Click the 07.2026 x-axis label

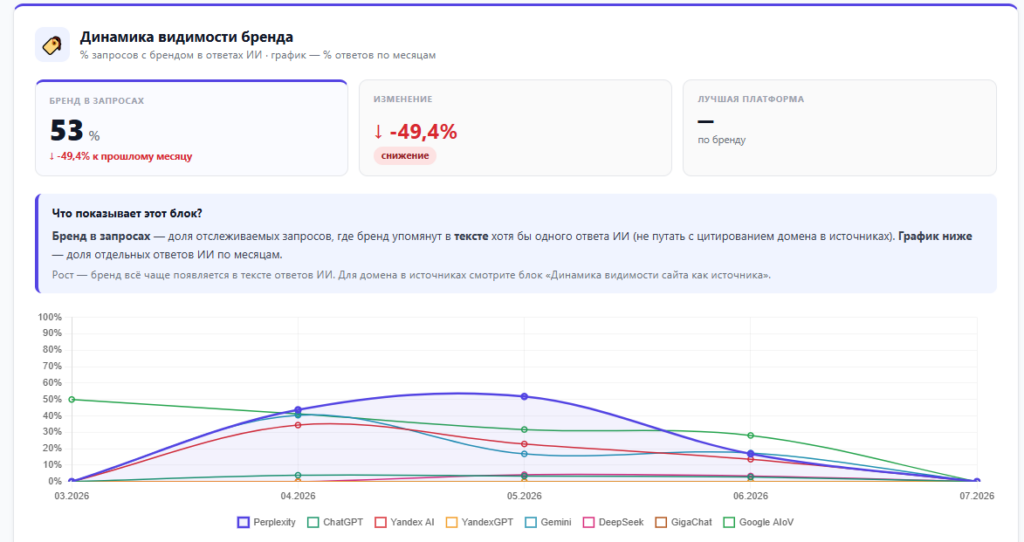(x=977, y=496)
